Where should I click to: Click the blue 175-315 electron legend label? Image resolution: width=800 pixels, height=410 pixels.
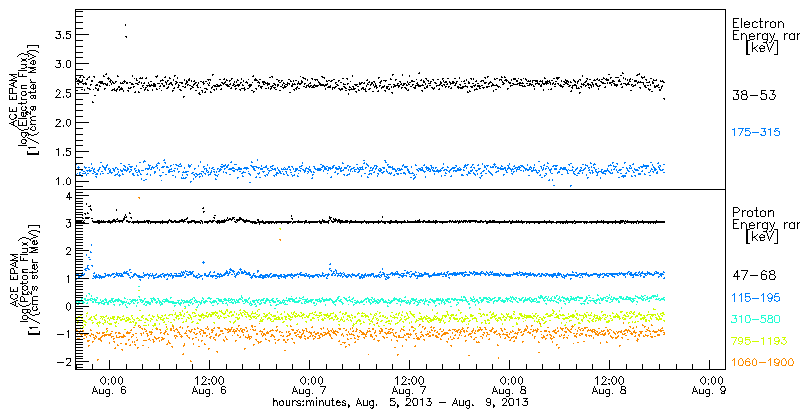coord(756,133)
